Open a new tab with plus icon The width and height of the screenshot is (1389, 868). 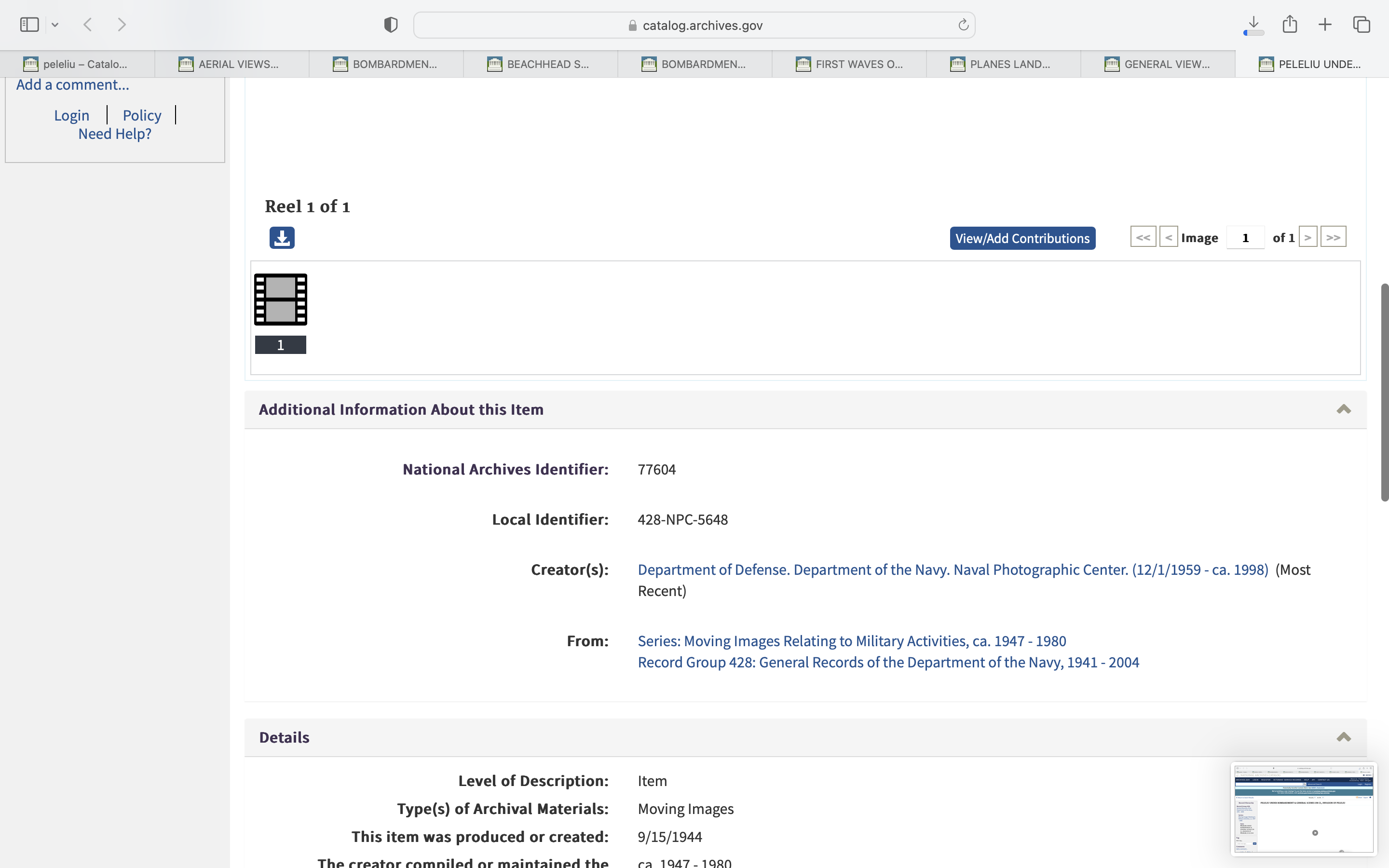[x=1325, y=25]
